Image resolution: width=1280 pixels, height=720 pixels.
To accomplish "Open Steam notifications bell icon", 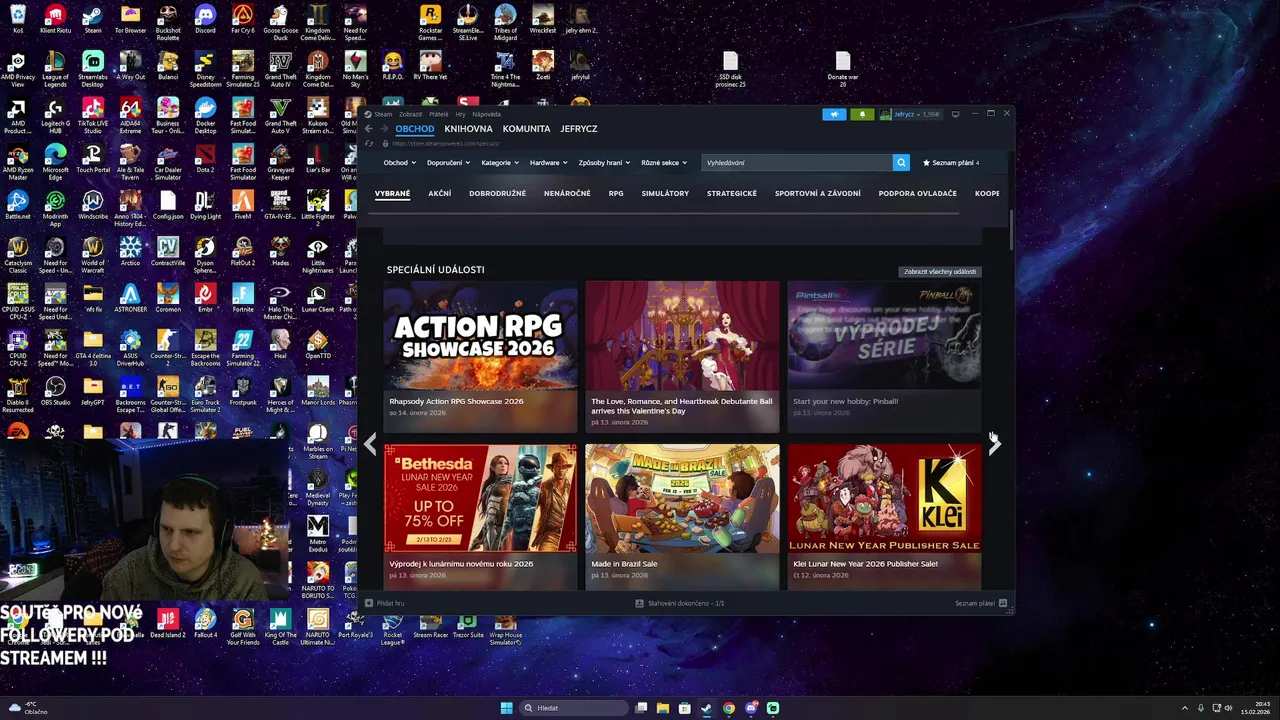I will click(x=862, y=114).
